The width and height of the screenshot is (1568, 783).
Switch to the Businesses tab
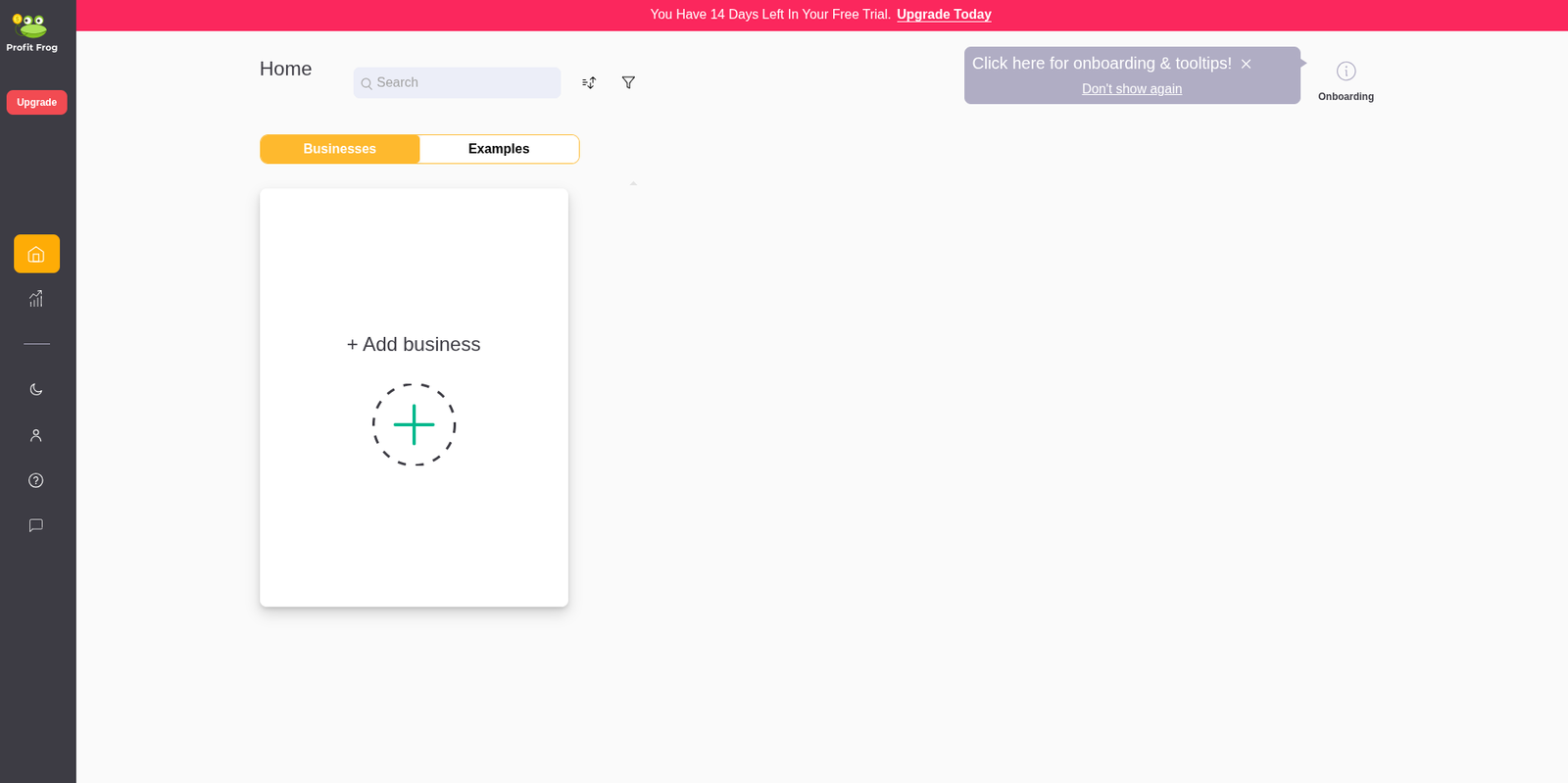pos(340,149)
